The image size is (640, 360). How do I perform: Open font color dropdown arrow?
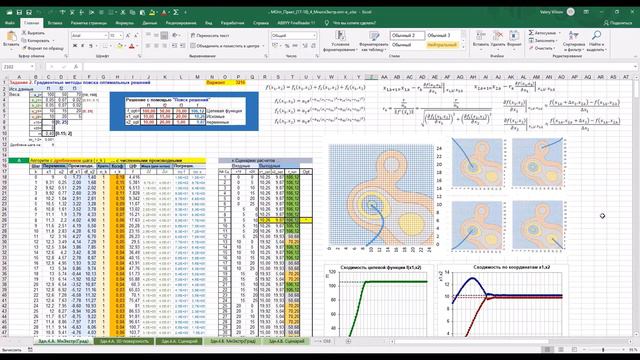137,46
